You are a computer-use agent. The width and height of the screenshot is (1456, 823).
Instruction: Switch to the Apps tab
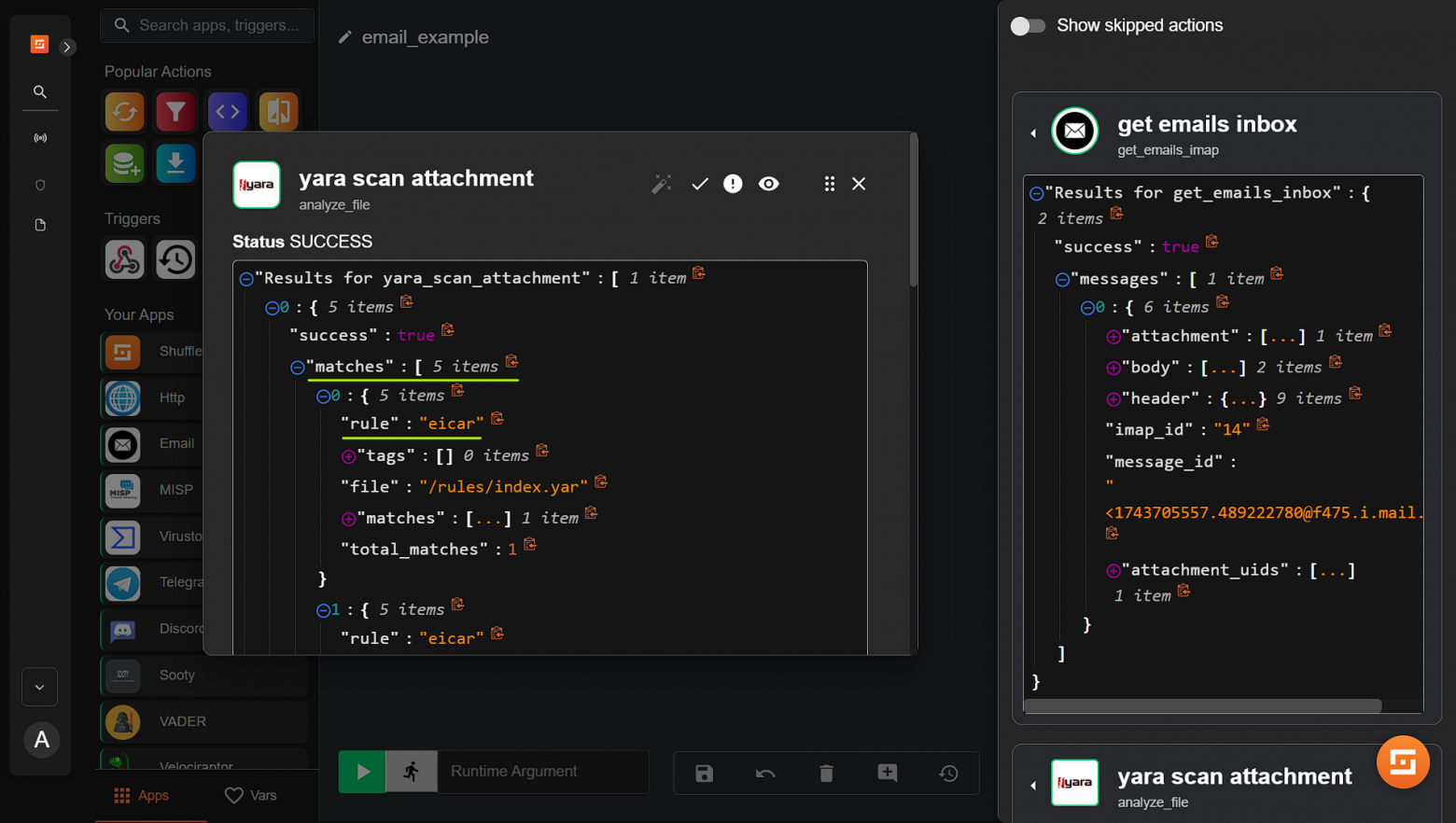[142, 795]
